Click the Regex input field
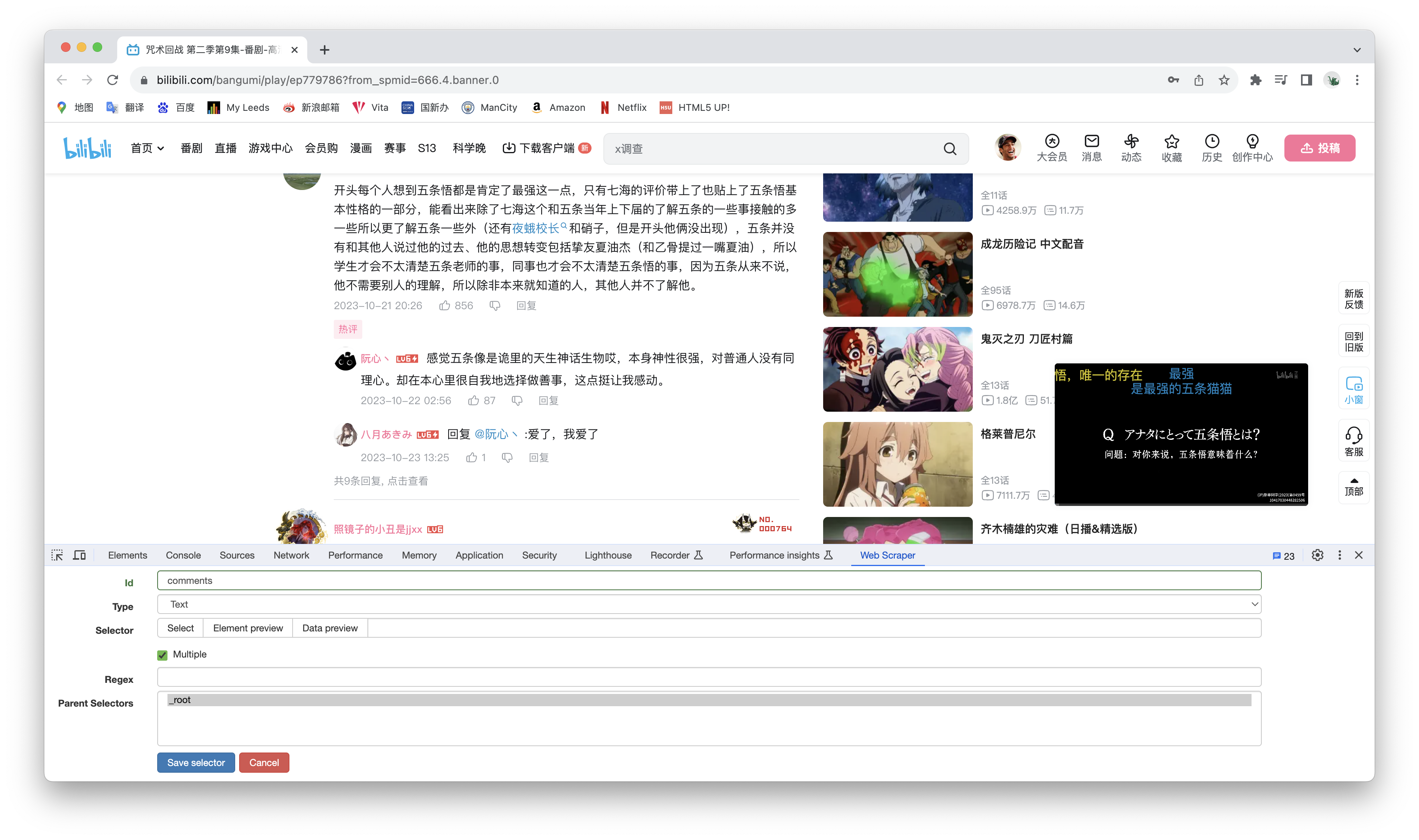 pos(709,678)
